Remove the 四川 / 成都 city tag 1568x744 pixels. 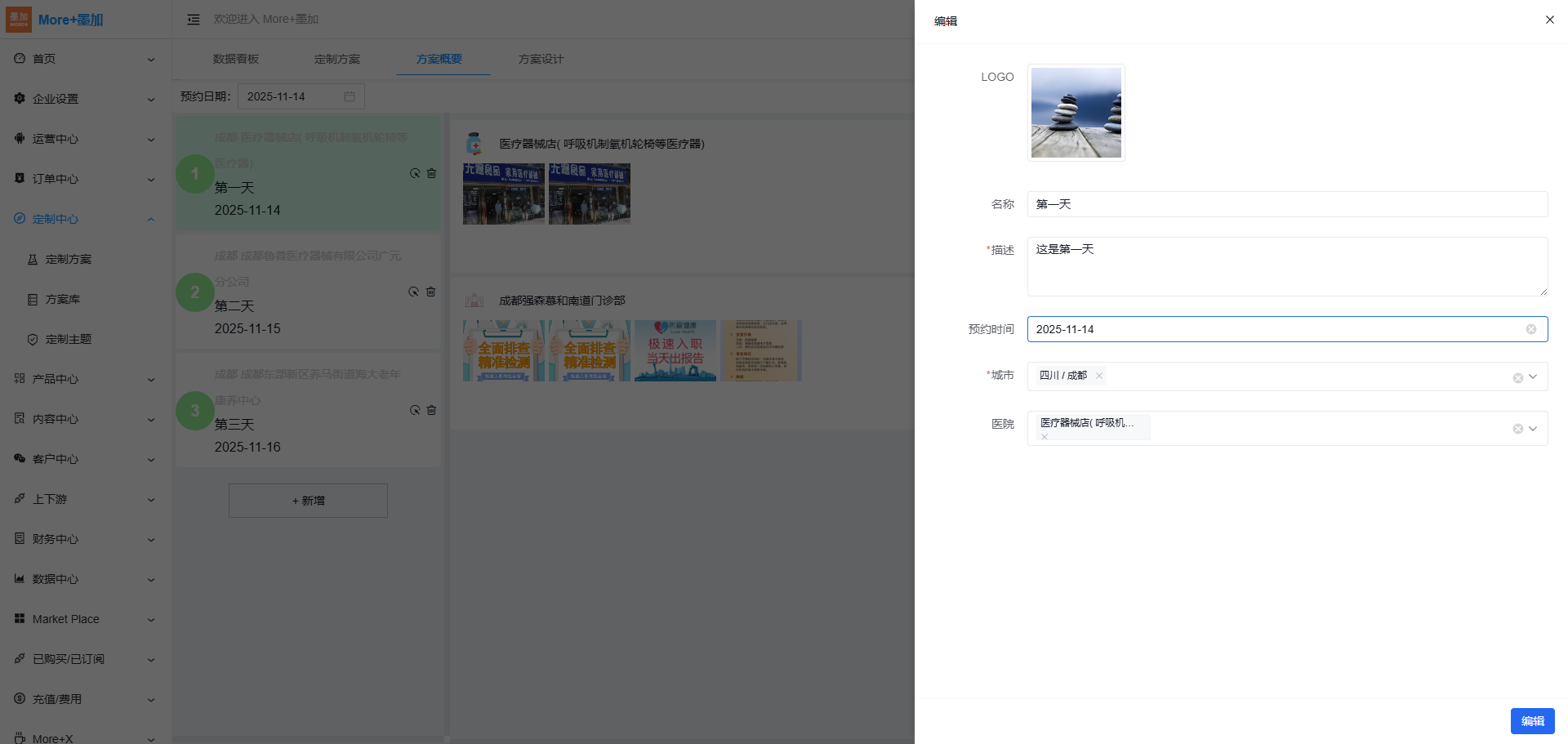(1099, 376)
